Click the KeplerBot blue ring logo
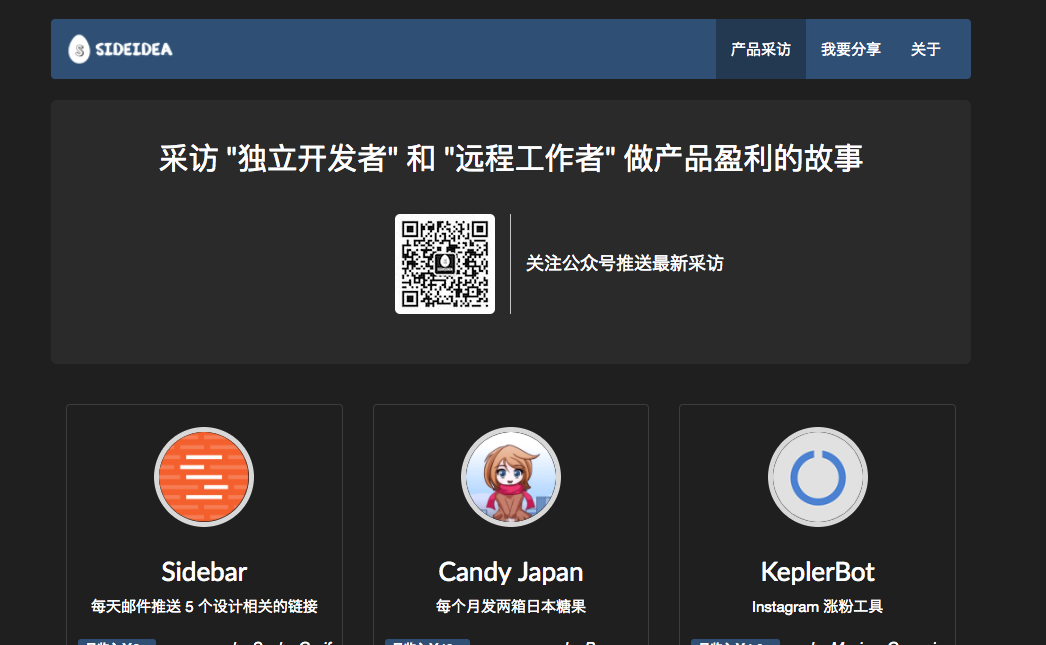This screenshot has width=1046, height=645. click(x=817, y=477)
